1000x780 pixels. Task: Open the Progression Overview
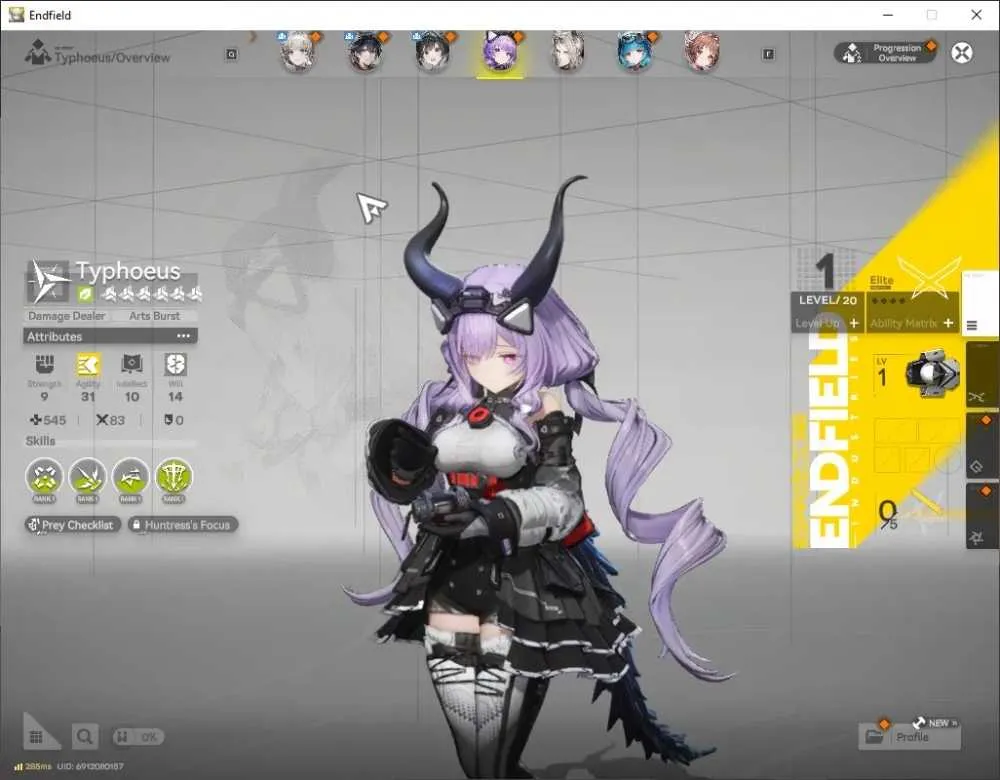point(885,53)
